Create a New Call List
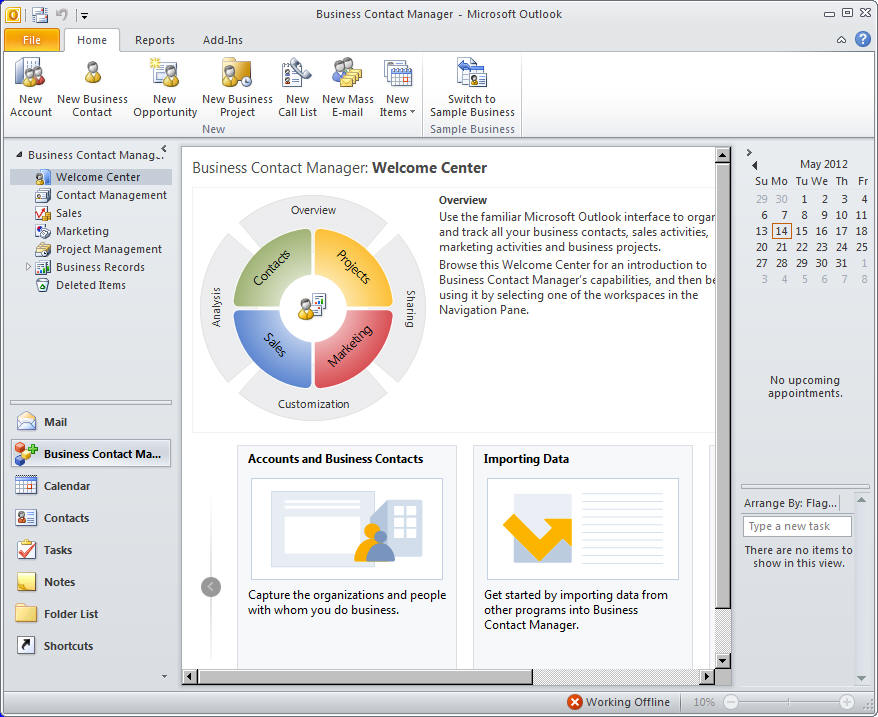The height and width of the screenshot is (717, 878). pos(297,87)
